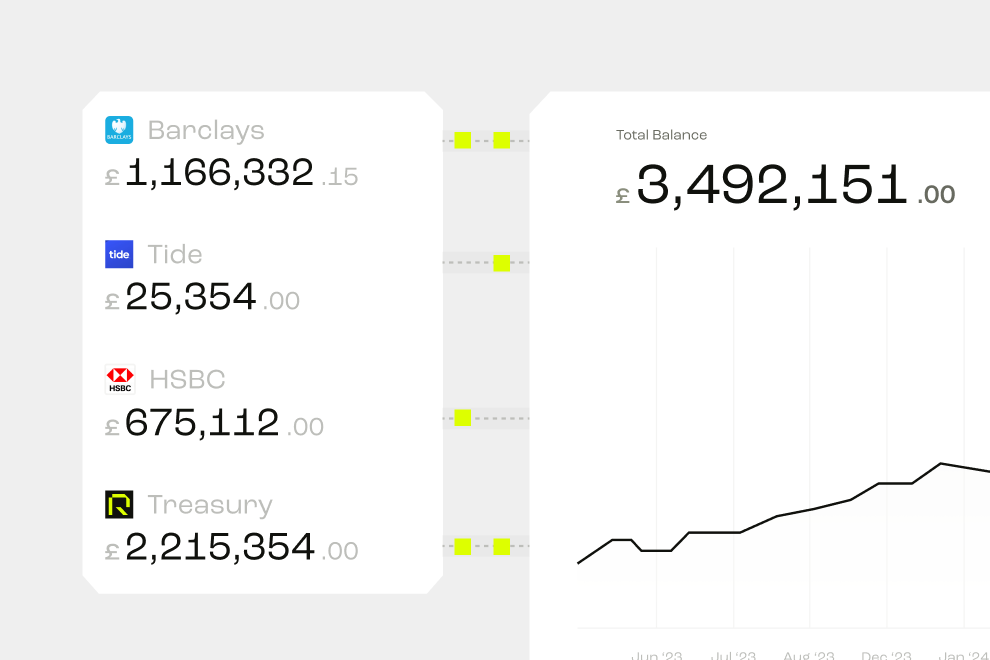This screenshot has height=660, width=990.
Task: Click the Aug '23 chart axis label
Action: click(x=809, y=655)
